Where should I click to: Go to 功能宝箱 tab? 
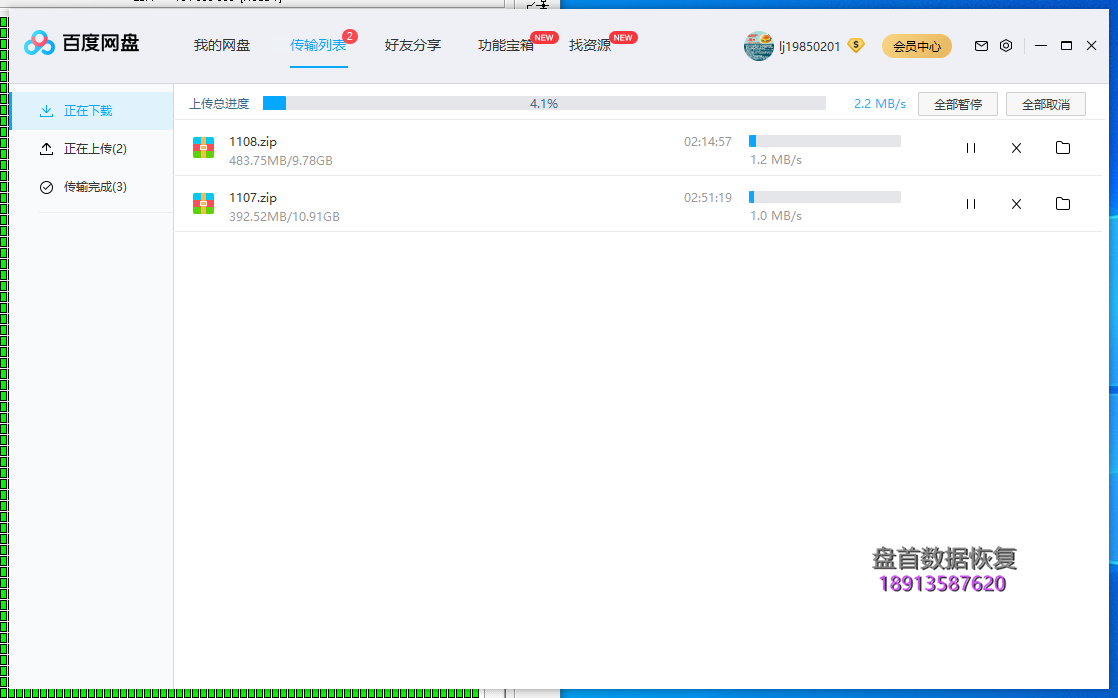[x=505, y=46]
